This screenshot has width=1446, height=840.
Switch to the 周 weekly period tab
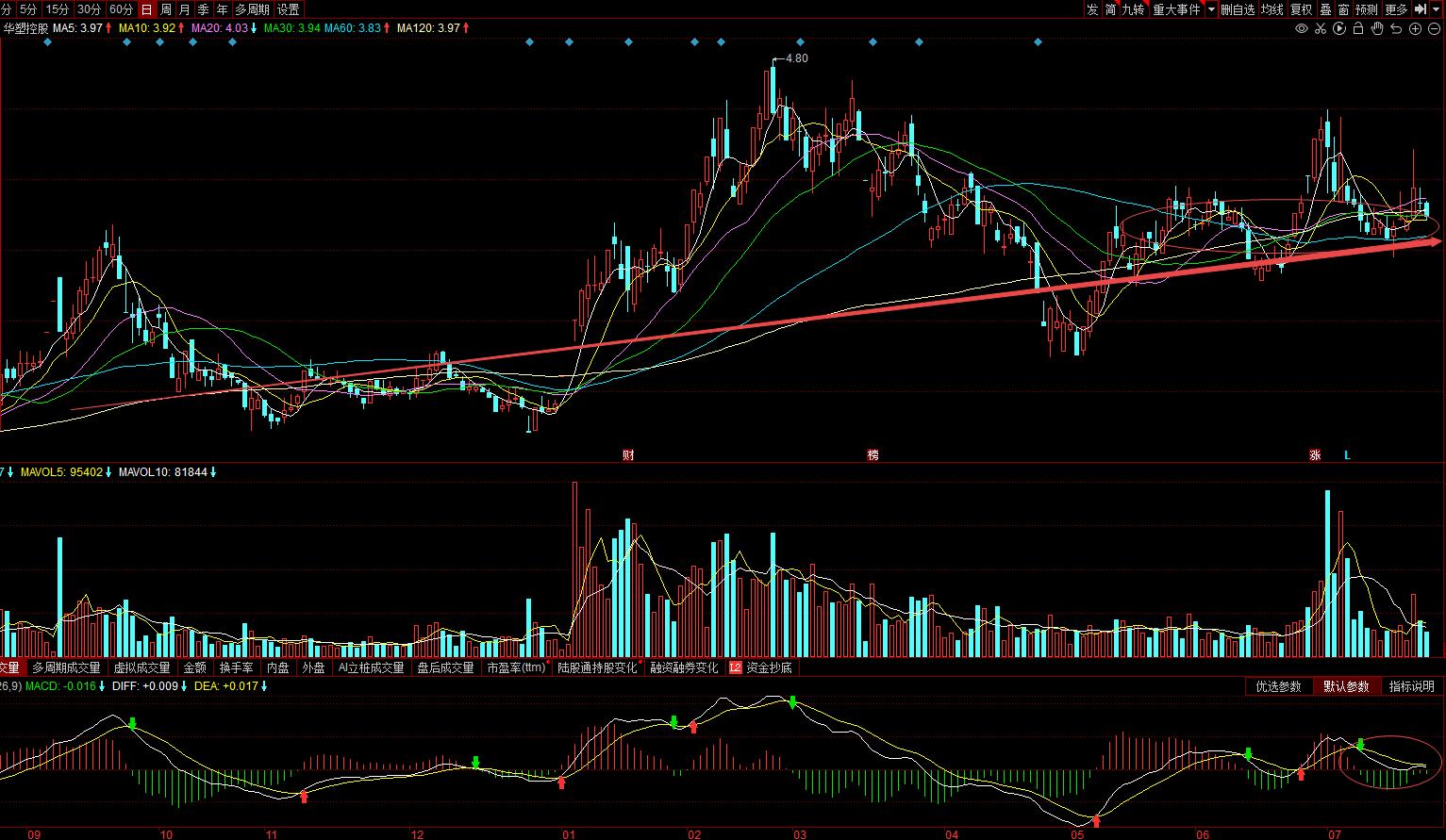click(x=166, y=9)
